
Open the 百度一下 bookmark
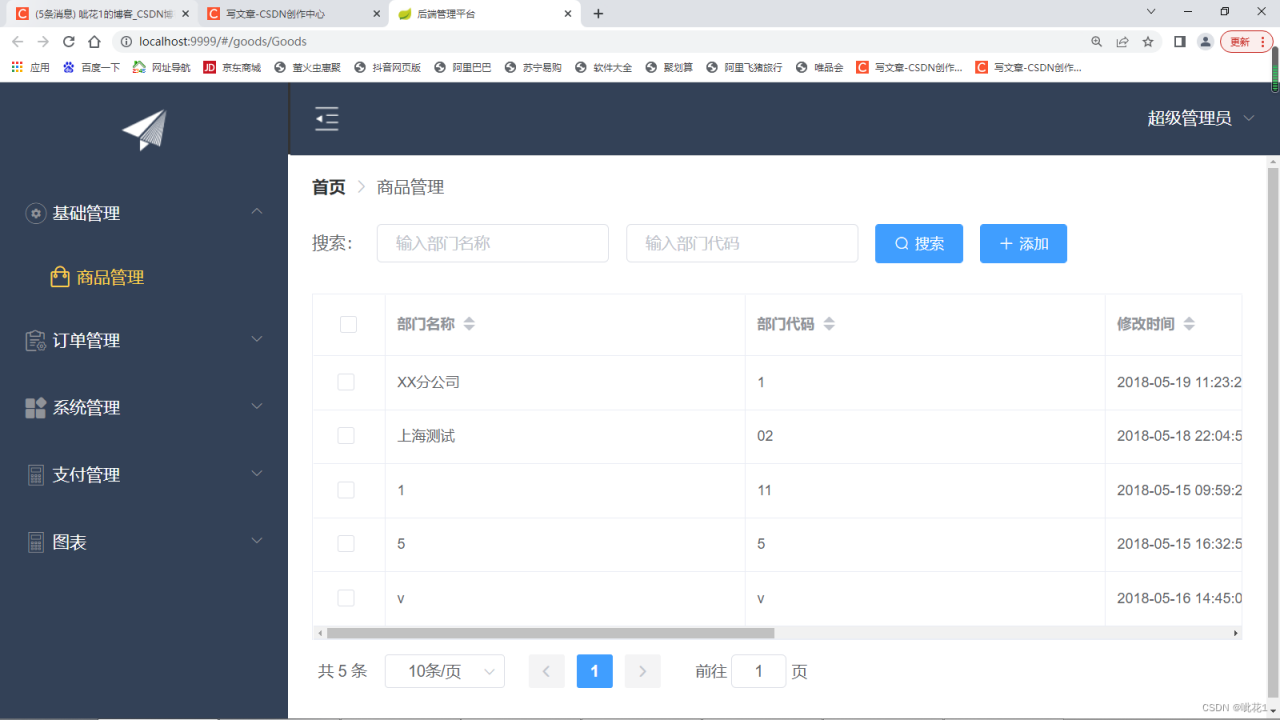91,67
